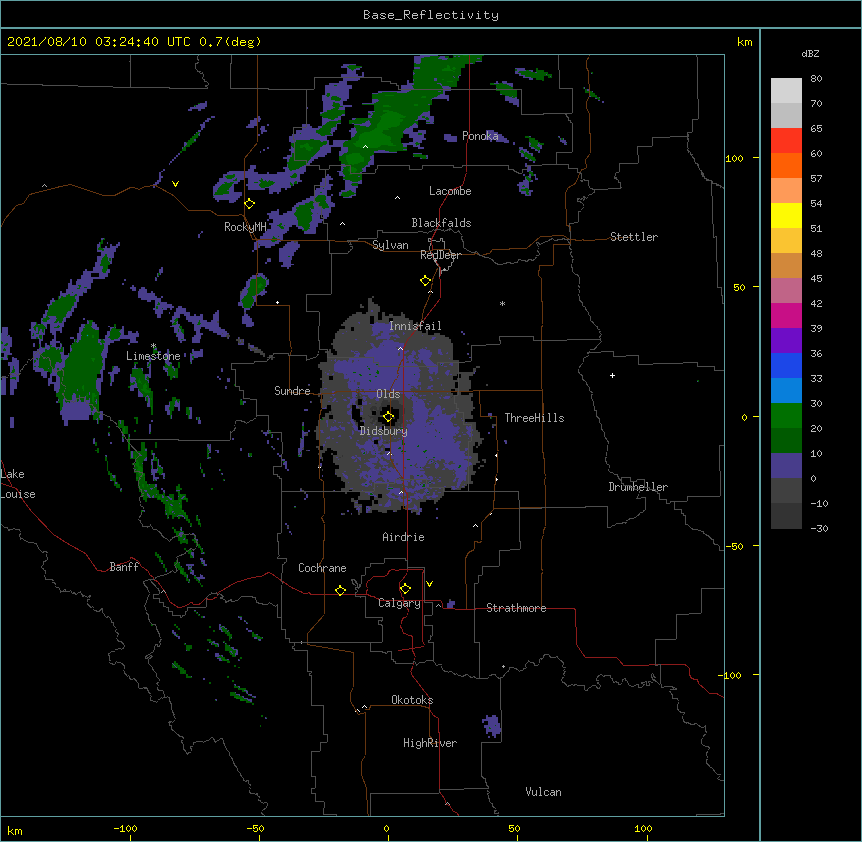Pick the lightest gray 70-80 dBZ swatch
Image resolution: width=862 pixels, height=842 pixels.
click(786, 91)
